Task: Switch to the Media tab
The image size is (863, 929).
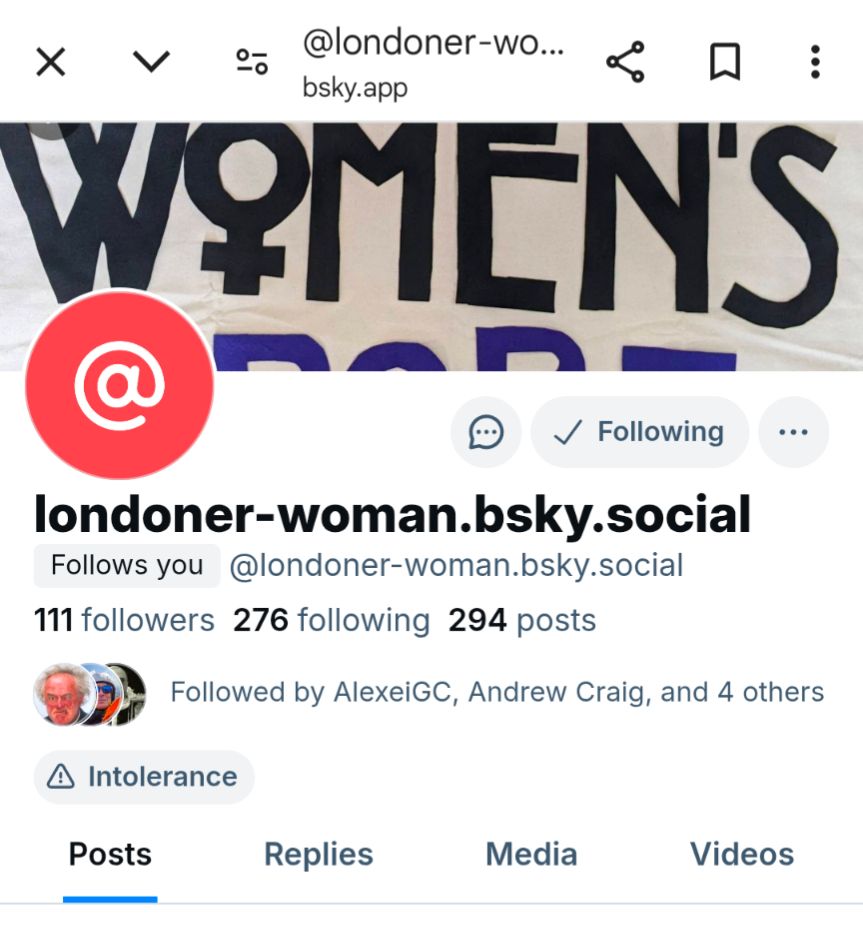Action: pyautogui.click(x=531, y=854)
